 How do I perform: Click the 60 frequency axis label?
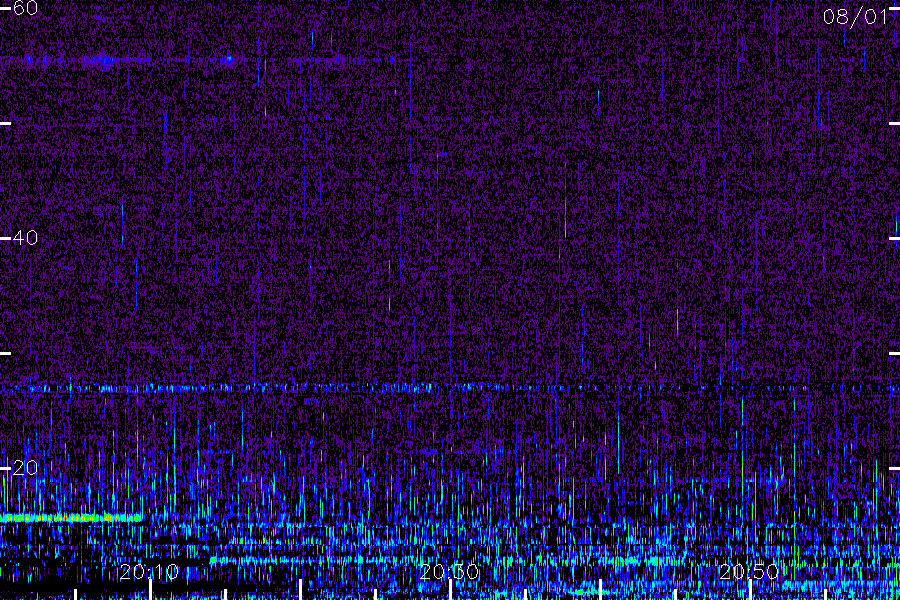click(25, 8)
